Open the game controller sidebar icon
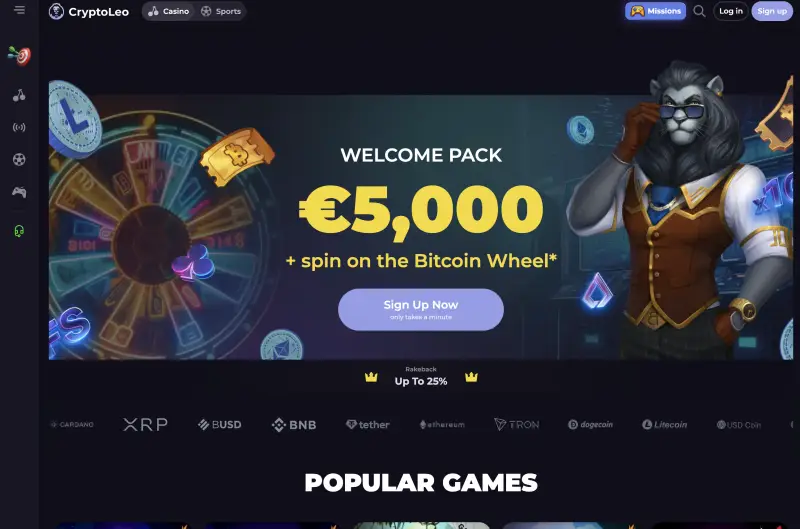Screen dimensions: 800x529 [x=19, y=192]
